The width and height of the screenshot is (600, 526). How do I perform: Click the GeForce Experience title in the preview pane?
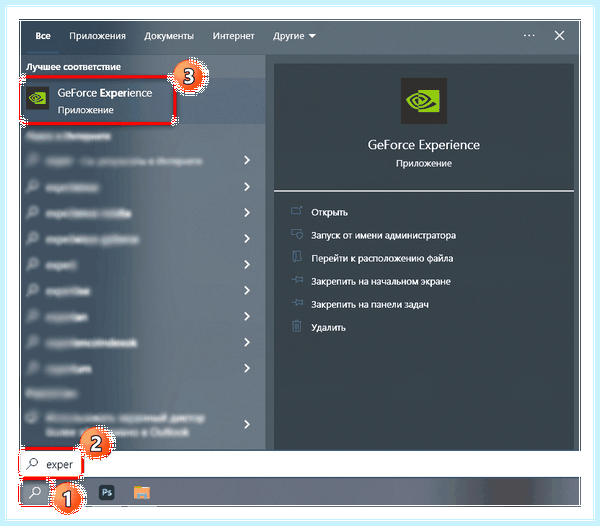424,145
